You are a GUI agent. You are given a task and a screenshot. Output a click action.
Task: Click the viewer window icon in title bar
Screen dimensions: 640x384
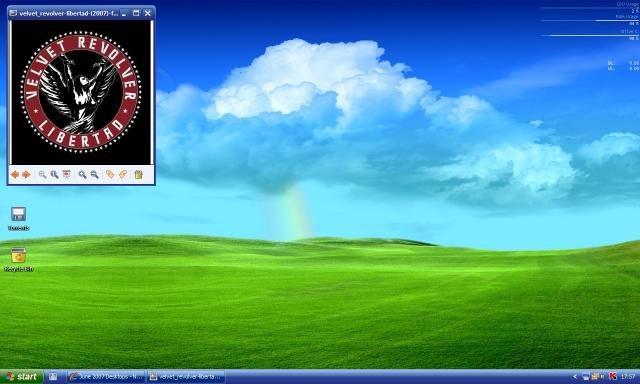pyautogui.click(x=13, y=13)
